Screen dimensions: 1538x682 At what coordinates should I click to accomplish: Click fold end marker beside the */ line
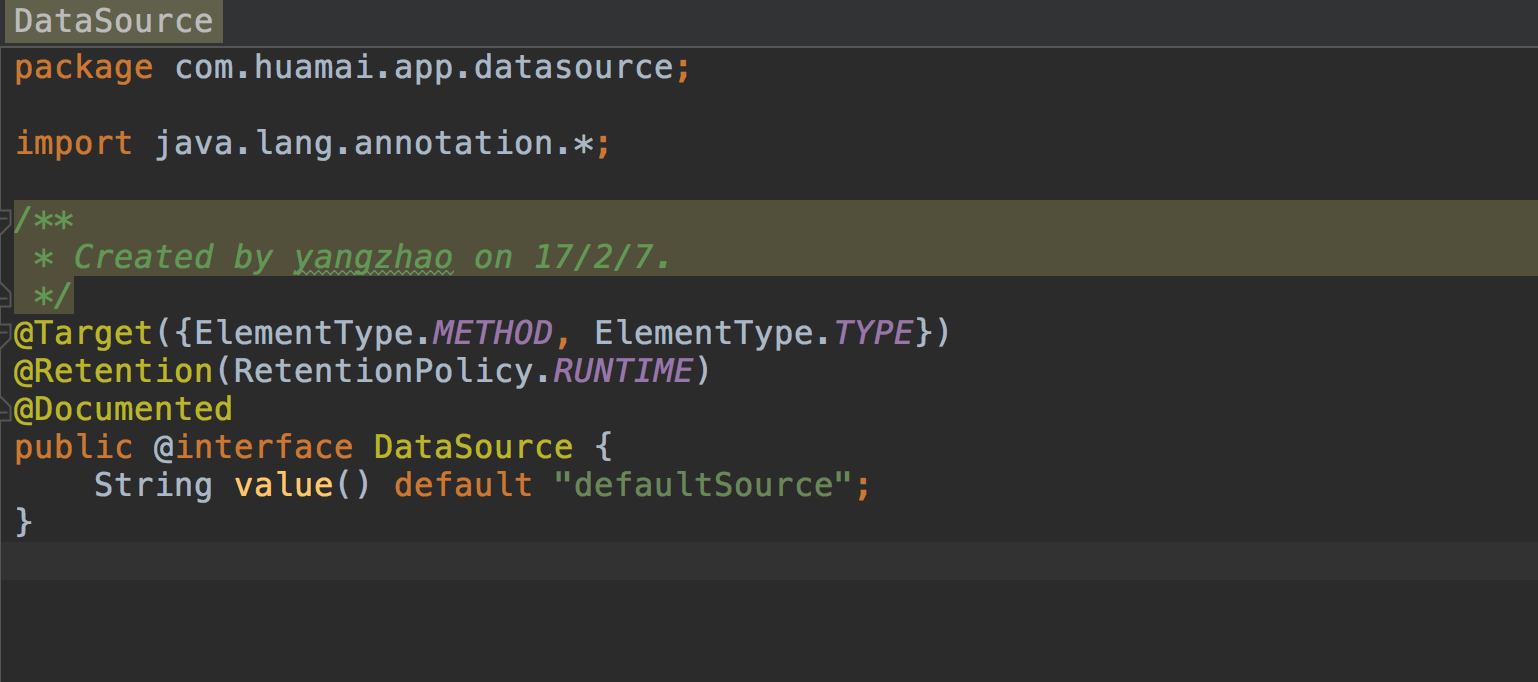[x=6, y=296]
